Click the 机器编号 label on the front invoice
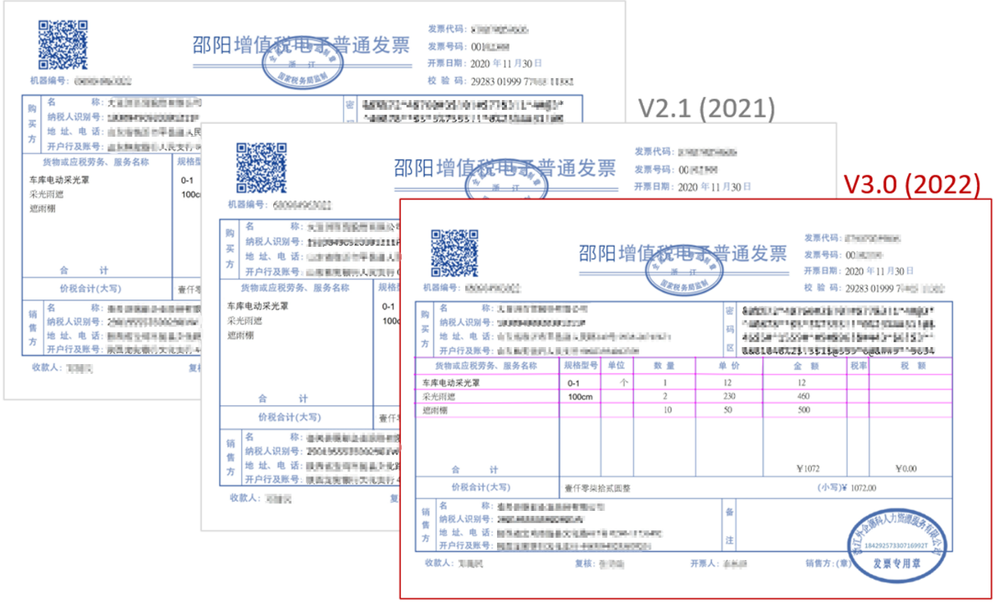The height and width of the screenshot is (606, 999). 440,287
